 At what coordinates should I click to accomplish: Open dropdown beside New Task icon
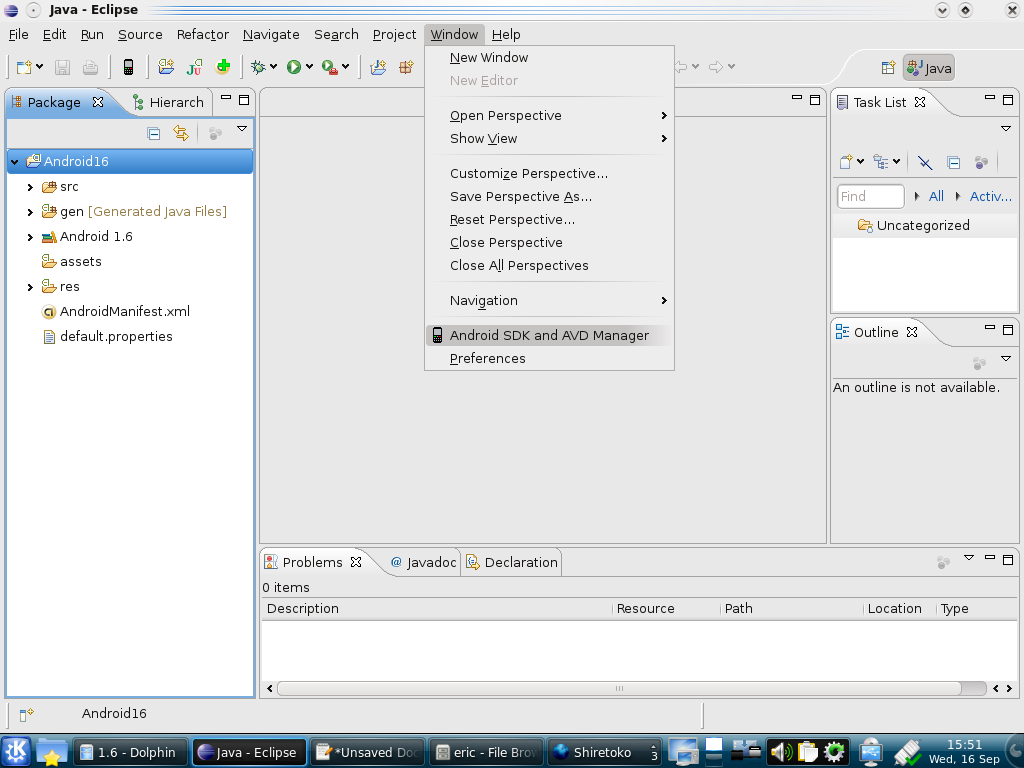[x=860, y=161]
